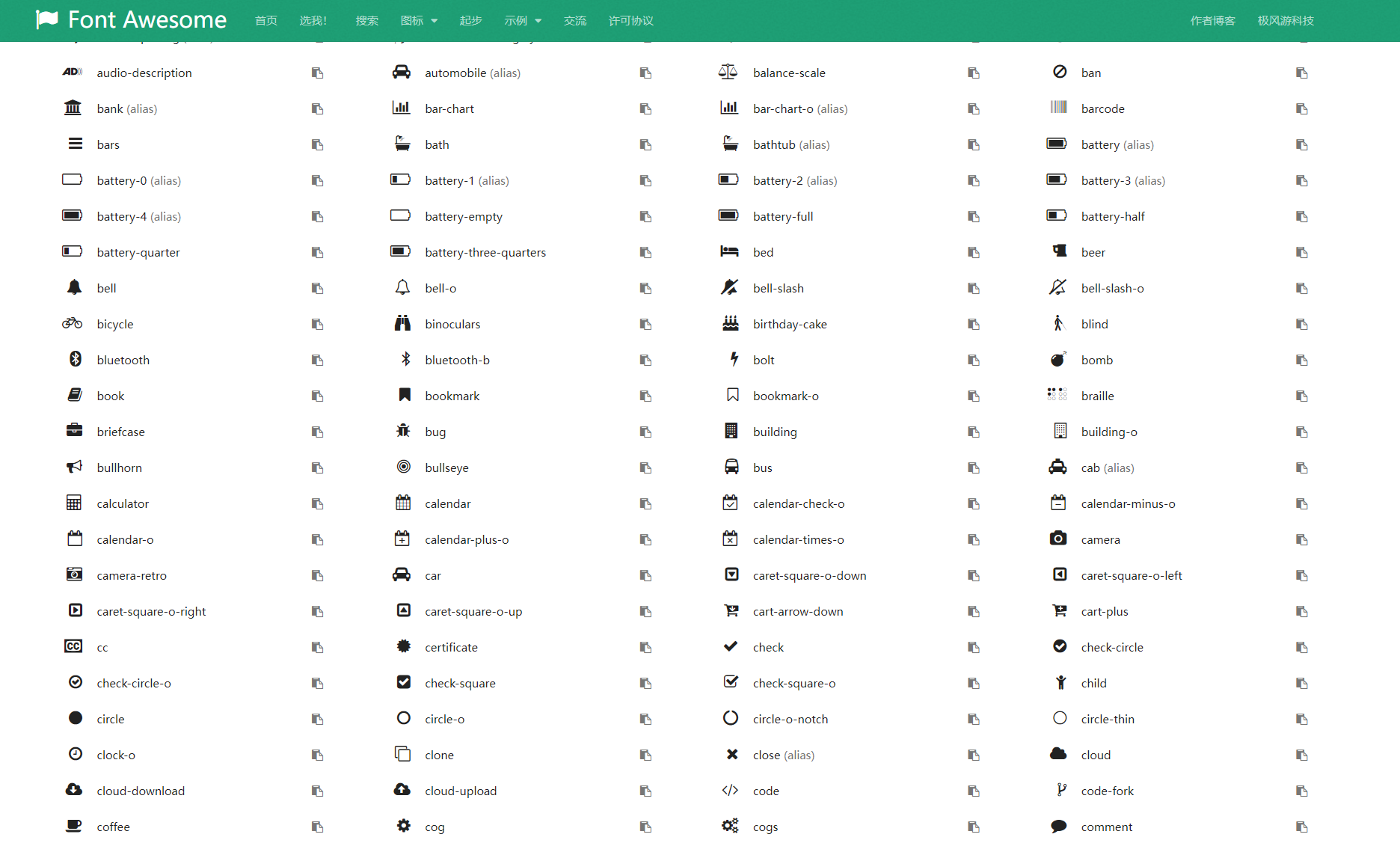This screenshot has height=849, width=1400.
Task: Select the audio-description icon
Action: [73, 72]
